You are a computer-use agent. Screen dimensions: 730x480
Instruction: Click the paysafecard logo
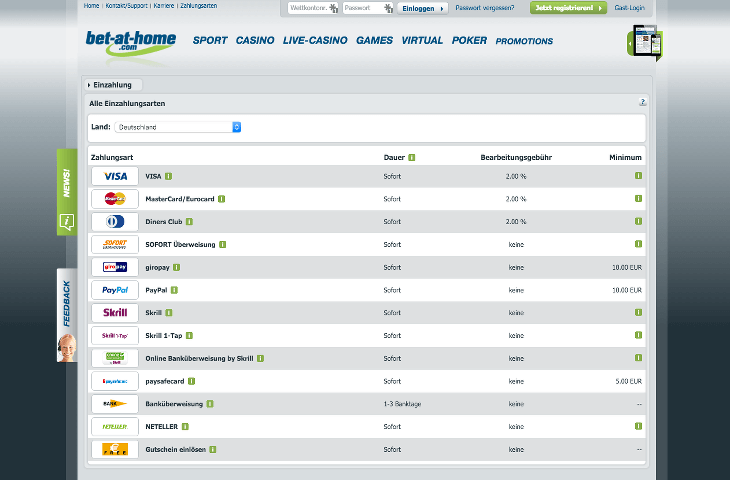click(x=115, y=381)
